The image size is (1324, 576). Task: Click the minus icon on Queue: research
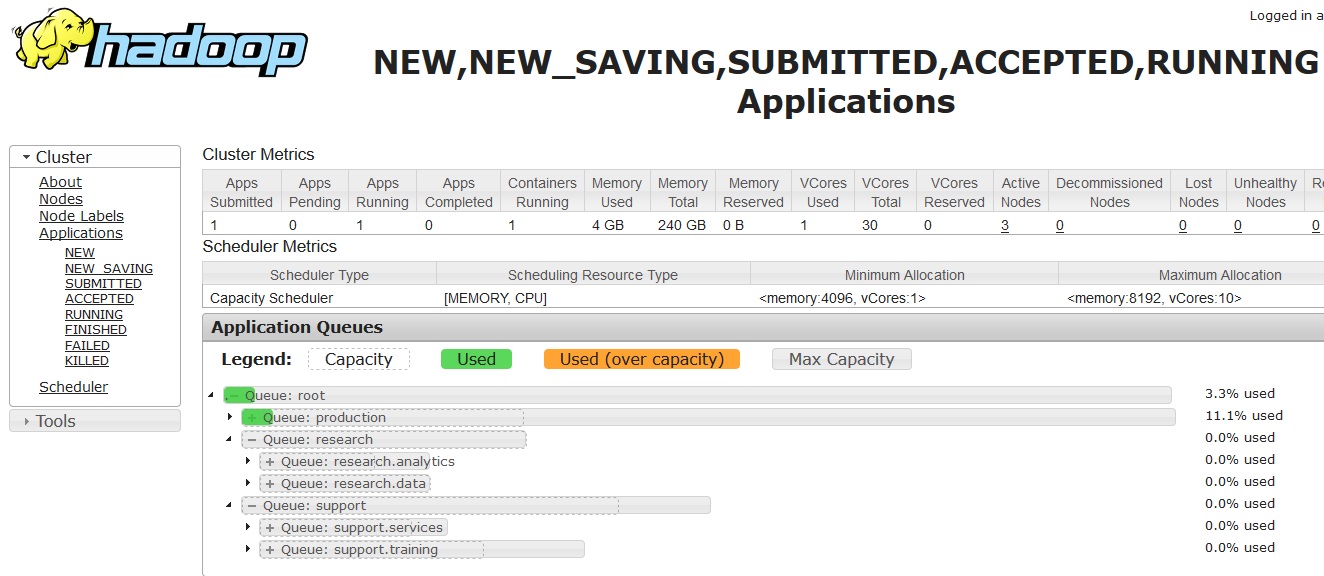click(x=252, y=439)
